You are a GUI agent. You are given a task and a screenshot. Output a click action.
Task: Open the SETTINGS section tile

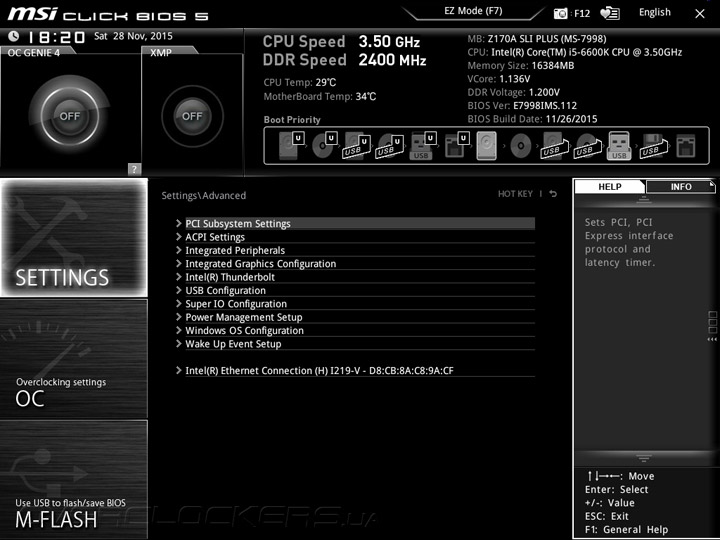[x=74, y=237]
